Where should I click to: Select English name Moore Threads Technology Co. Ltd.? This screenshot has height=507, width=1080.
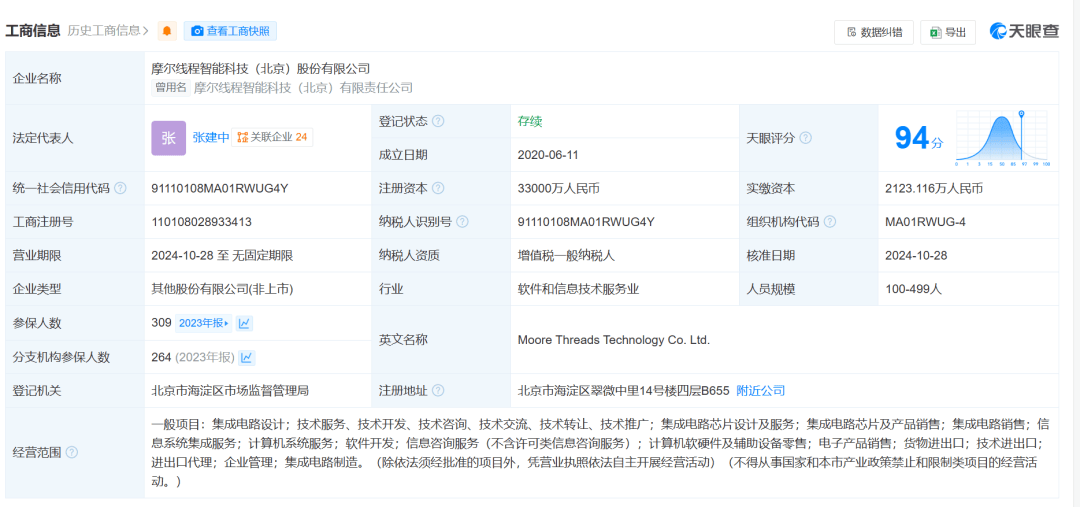coord(614,340)
